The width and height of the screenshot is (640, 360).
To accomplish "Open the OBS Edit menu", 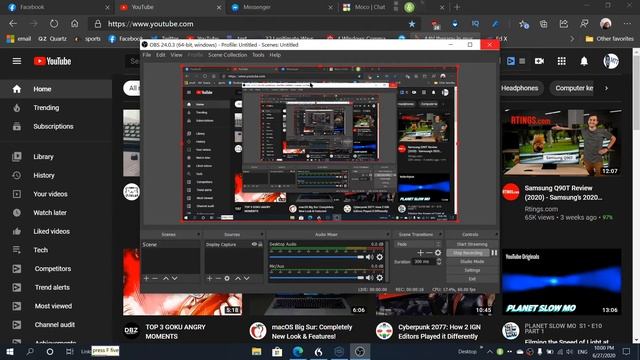I will (161, 55).
